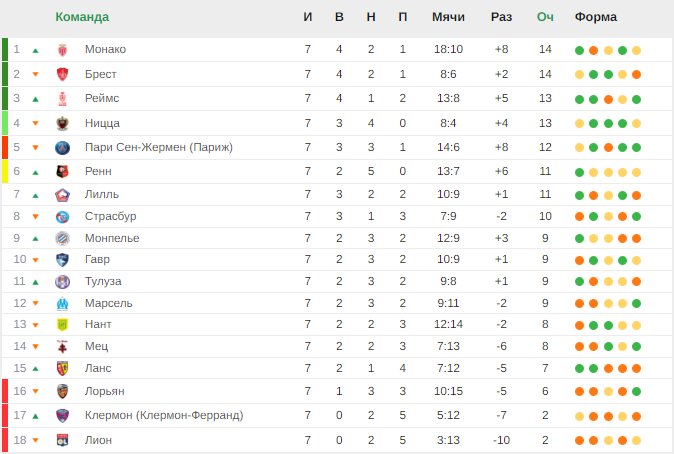Click the Lens club crest icon
This screenshot has width=674, height=454.
pyautogui.click(x=63, y=368)
